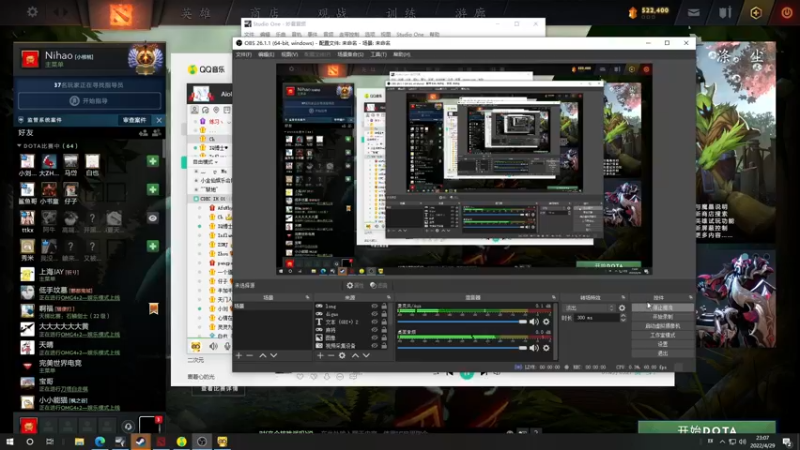Open first mixer channel gear settings
Screen dimensions: 800x450
pos(546,322)
